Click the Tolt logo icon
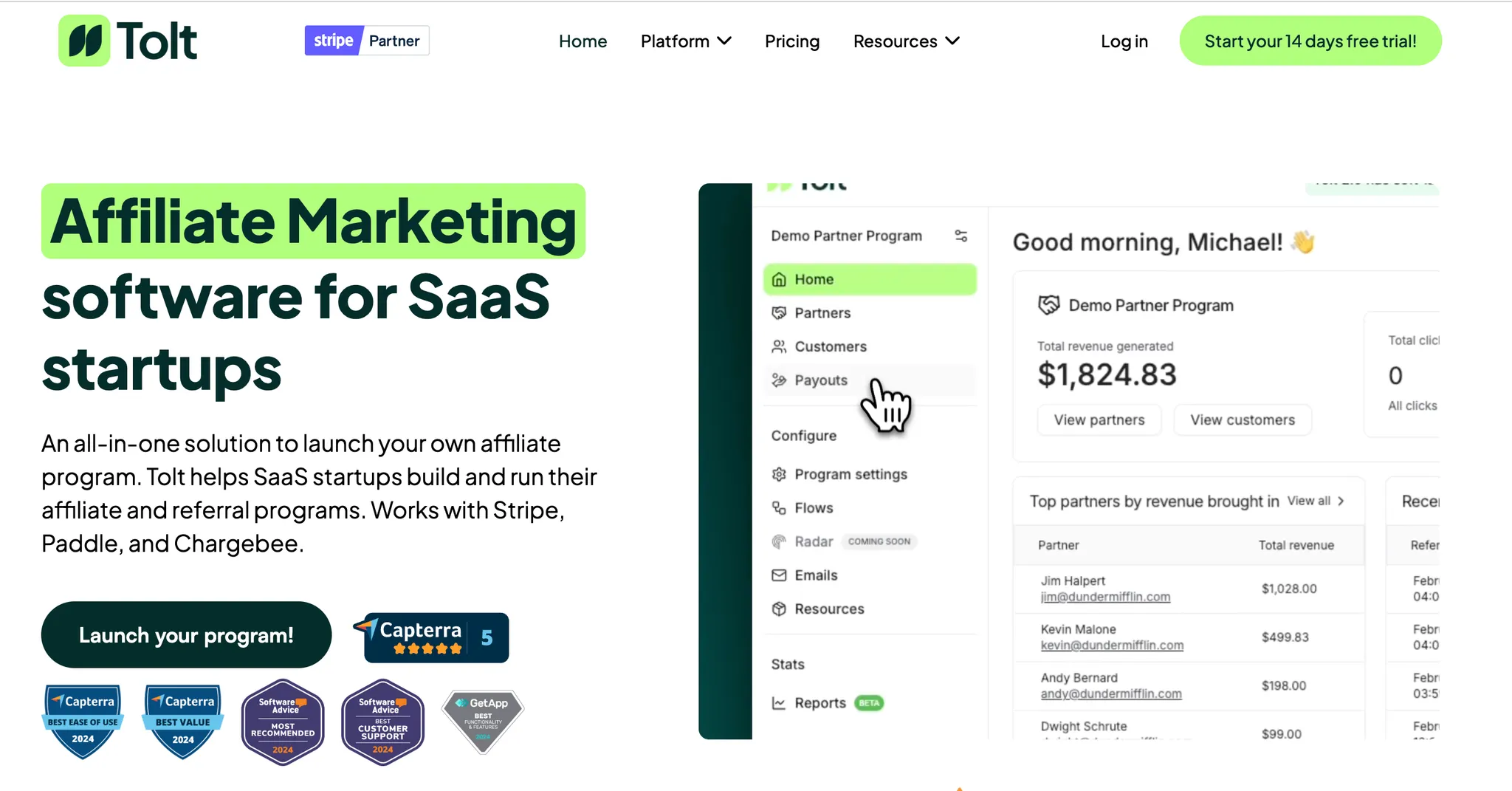This screenshot has width=1512, height=791. click(84, 41)
